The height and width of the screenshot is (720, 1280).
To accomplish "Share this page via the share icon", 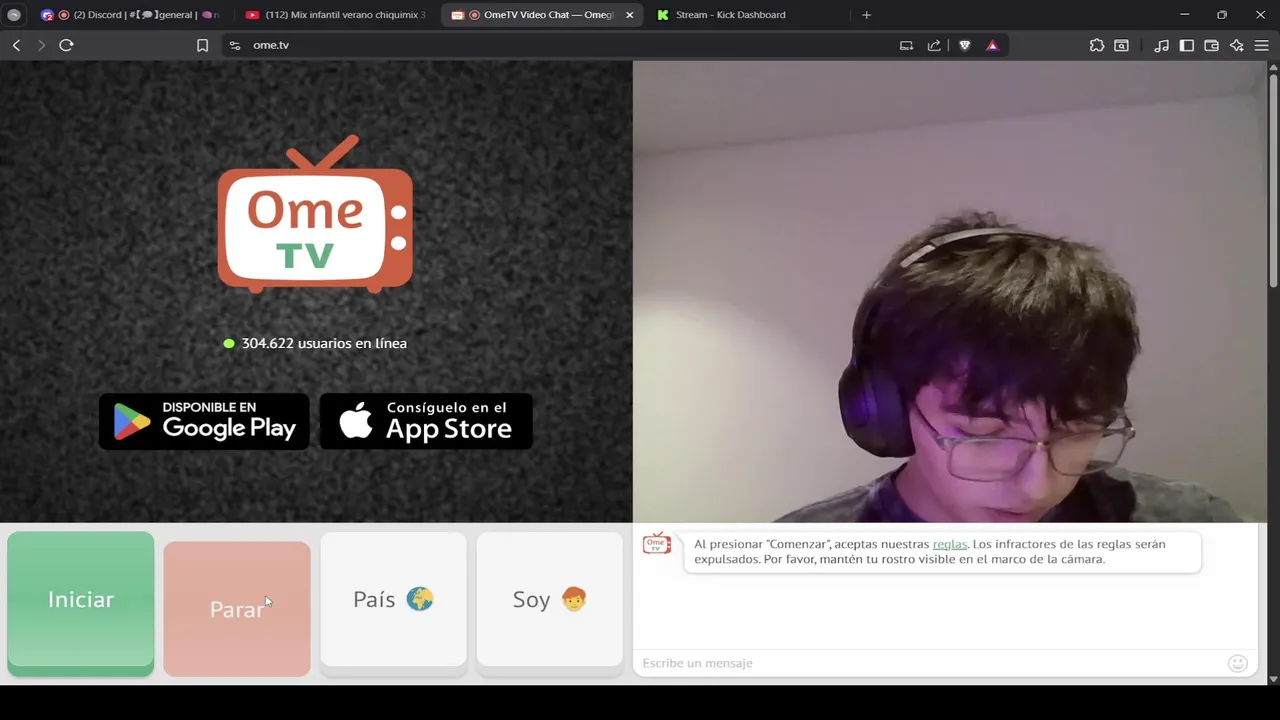I will [934, 45].
